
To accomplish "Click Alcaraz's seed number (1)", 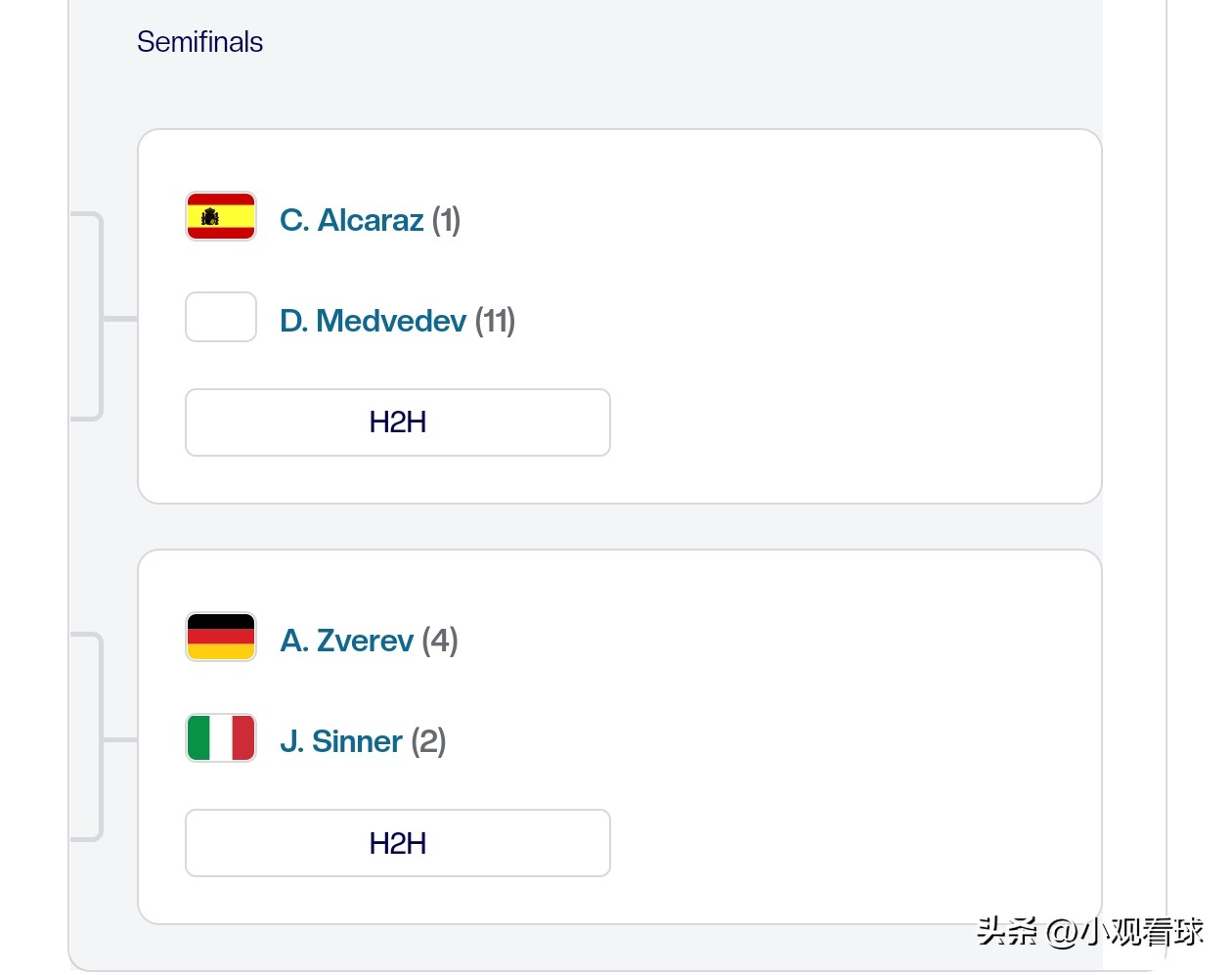I will (x=446, y=220).
